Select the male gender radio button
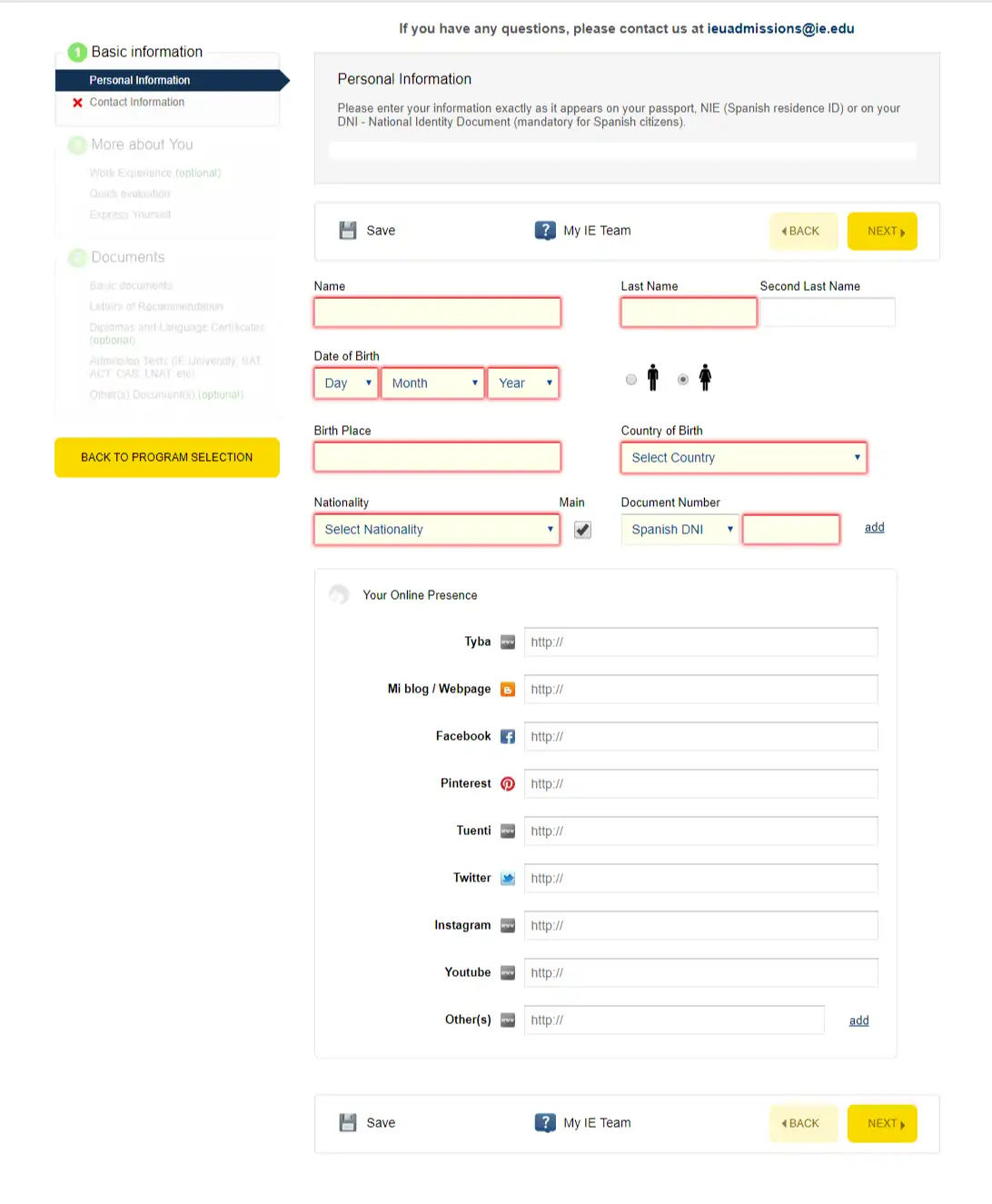This screenshot has width=992, height=1204. coord(631,380)
